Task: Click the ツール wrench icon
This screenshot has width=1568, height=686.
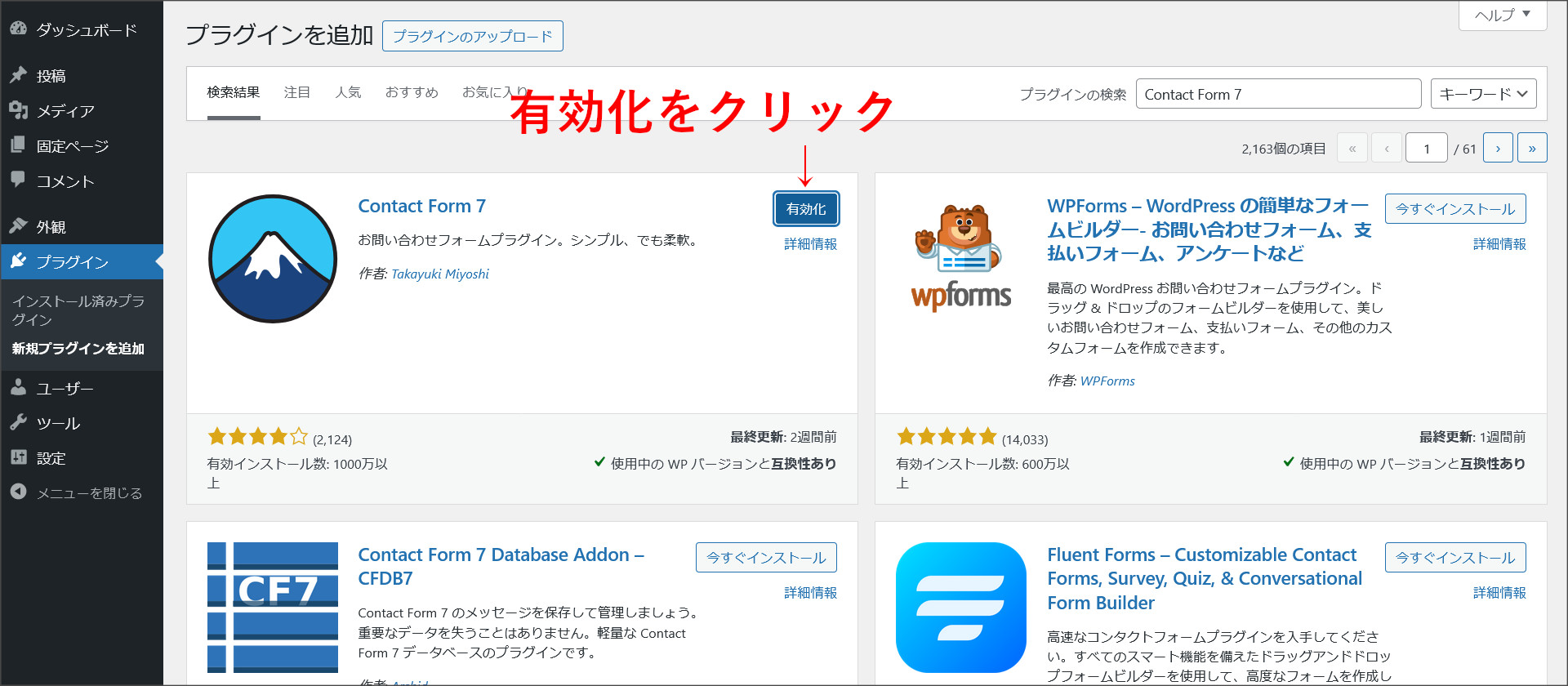Action: coord(18,423)
